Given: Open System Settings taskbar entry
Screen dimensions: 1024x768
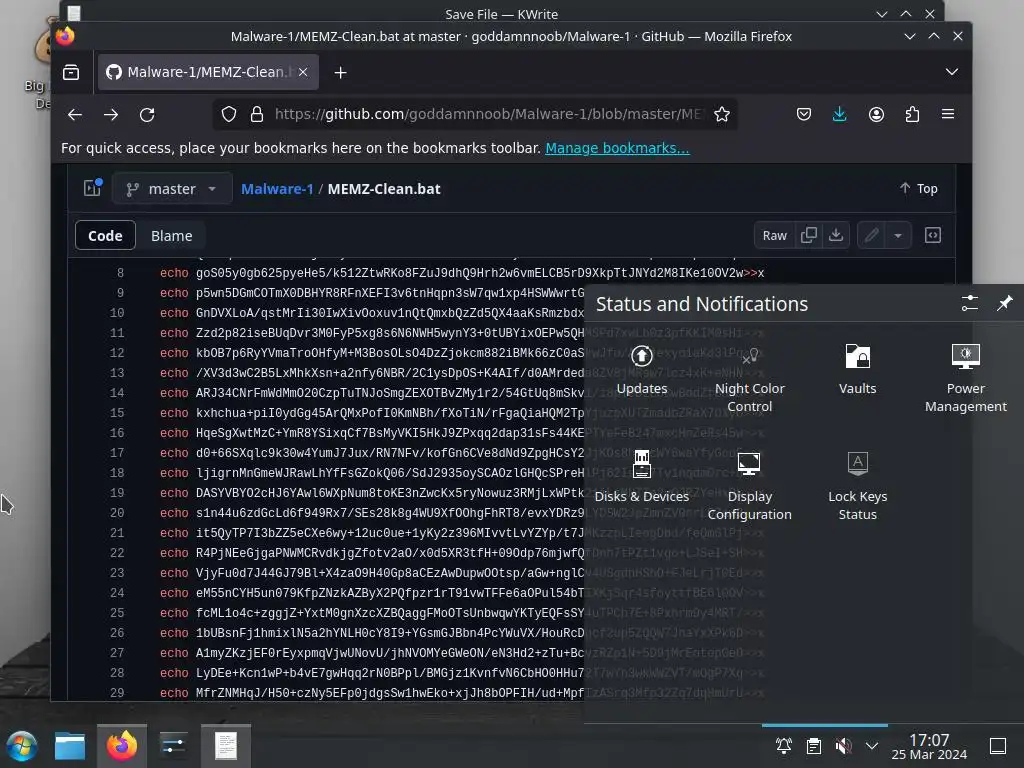Looking at the screenshot, I should click(173, 746).
